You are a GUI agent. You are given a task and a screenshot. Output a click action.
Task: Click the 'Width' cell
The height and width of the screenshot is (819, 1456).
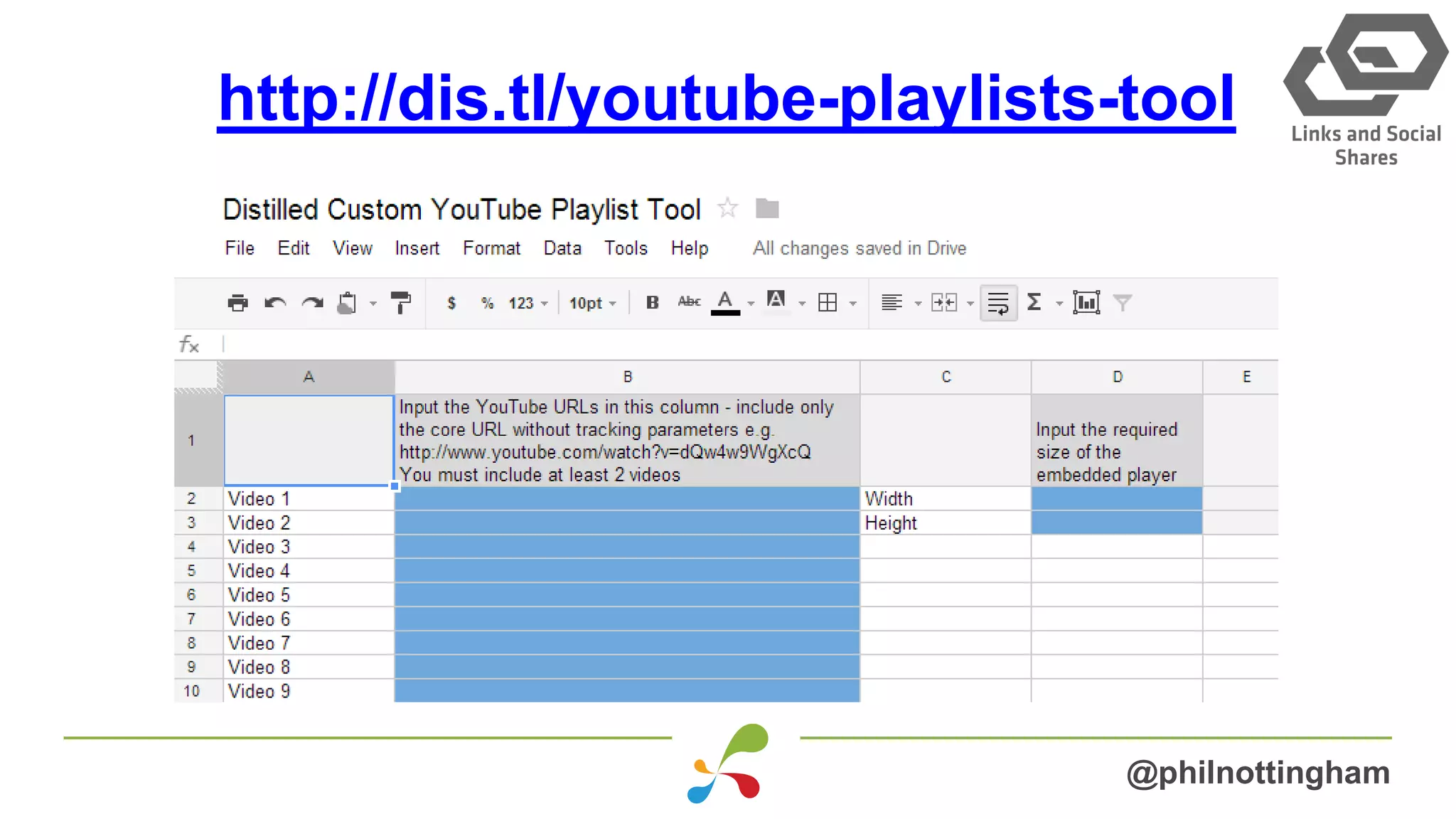pyautogui.click(x=946, y=499)
